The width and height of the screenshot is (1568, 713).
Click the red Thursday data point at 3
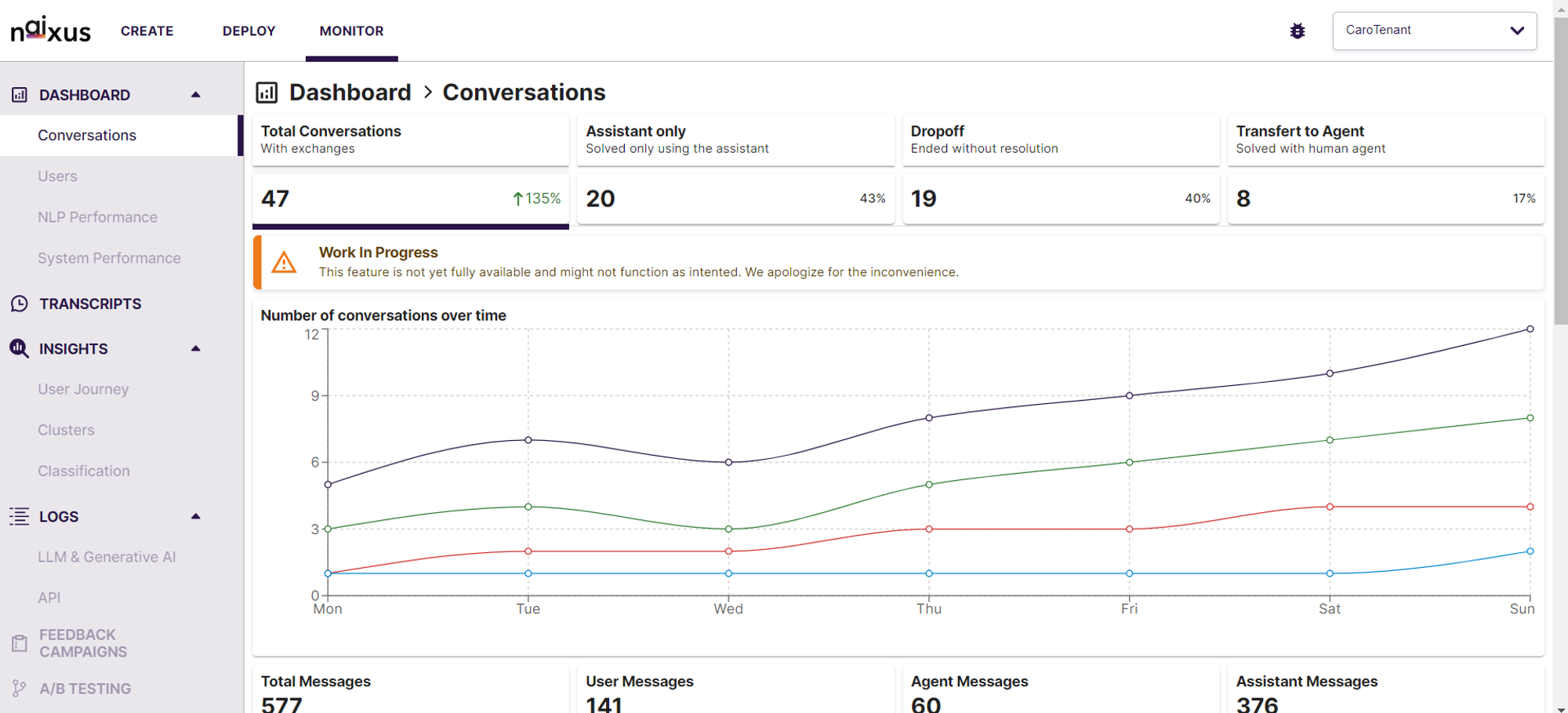point(929,529)
